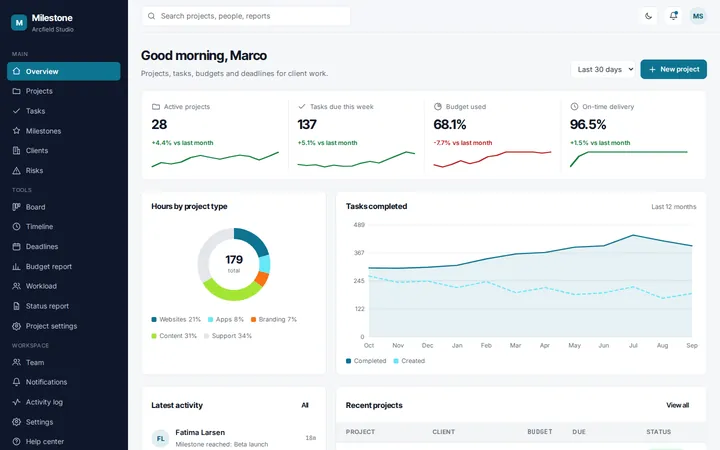Viewport: 720px width, 450px height.
Task: Click the Team people icon
Action: (x=17, y=362)
